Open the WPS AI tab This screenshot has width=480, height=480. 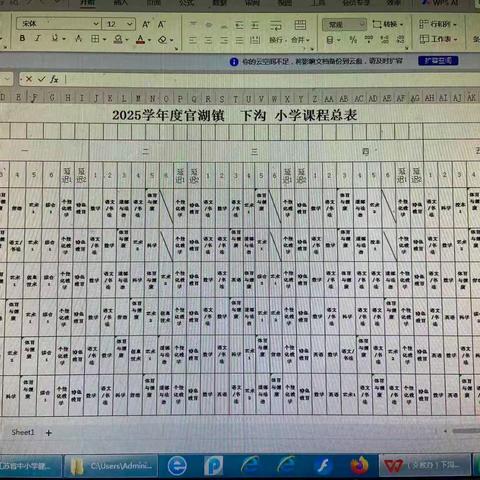444,3
